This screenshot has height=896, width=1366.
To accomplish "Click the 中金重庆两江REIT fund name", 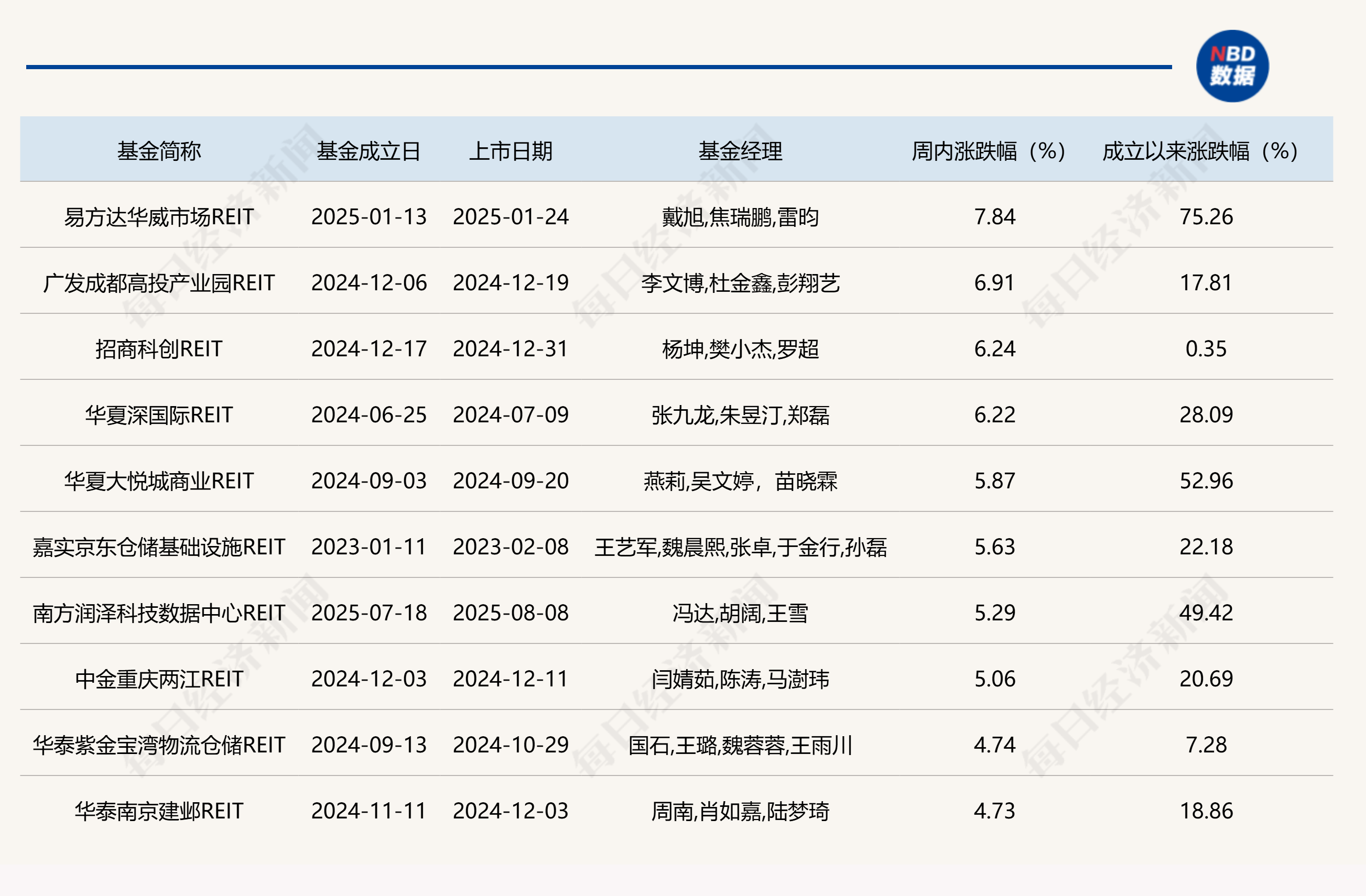I will (159, 679).
